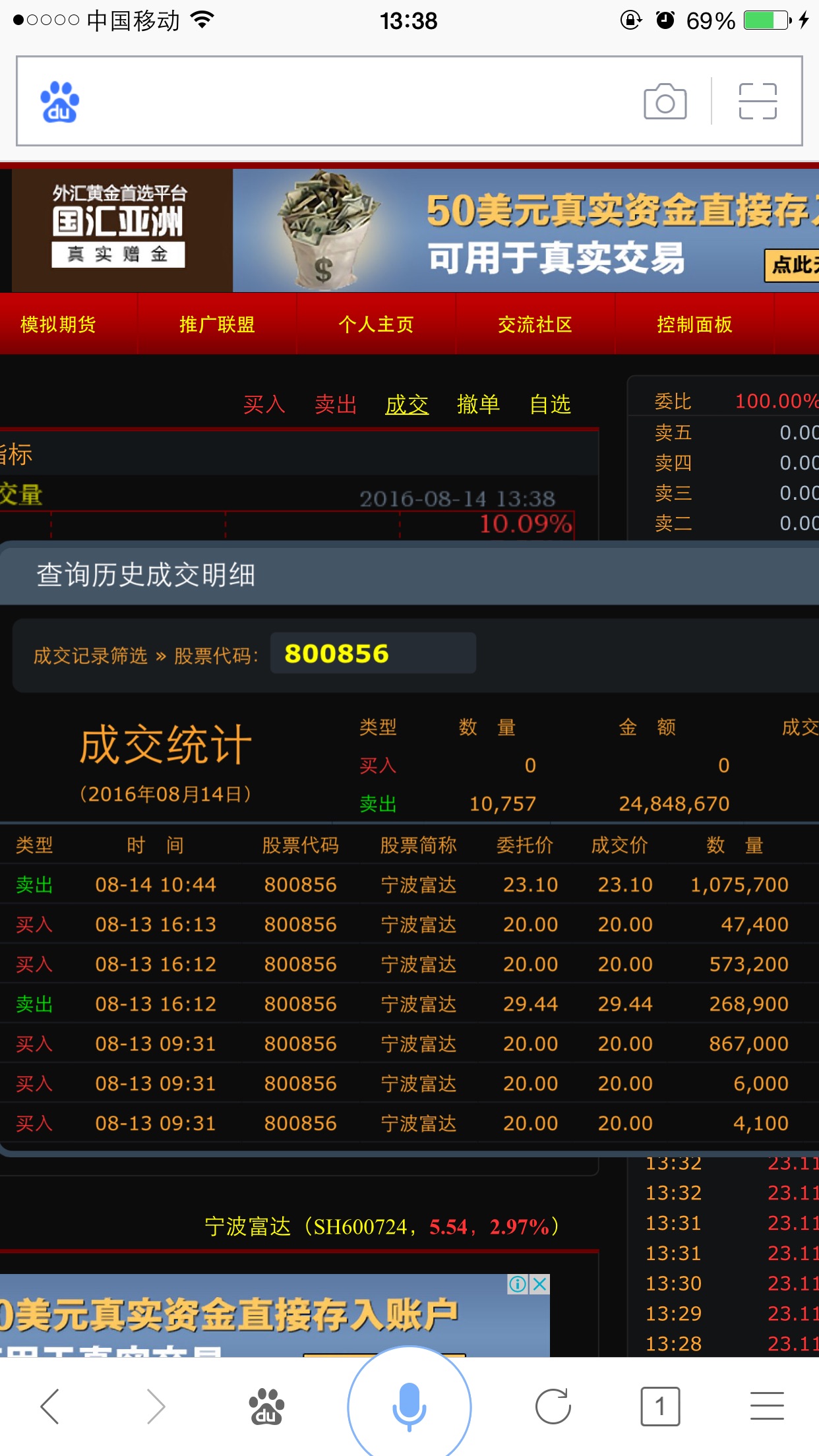Tap the microphone voice search button
Viewport: 819px width, 1456px height.
click(x=409, y=1406)
